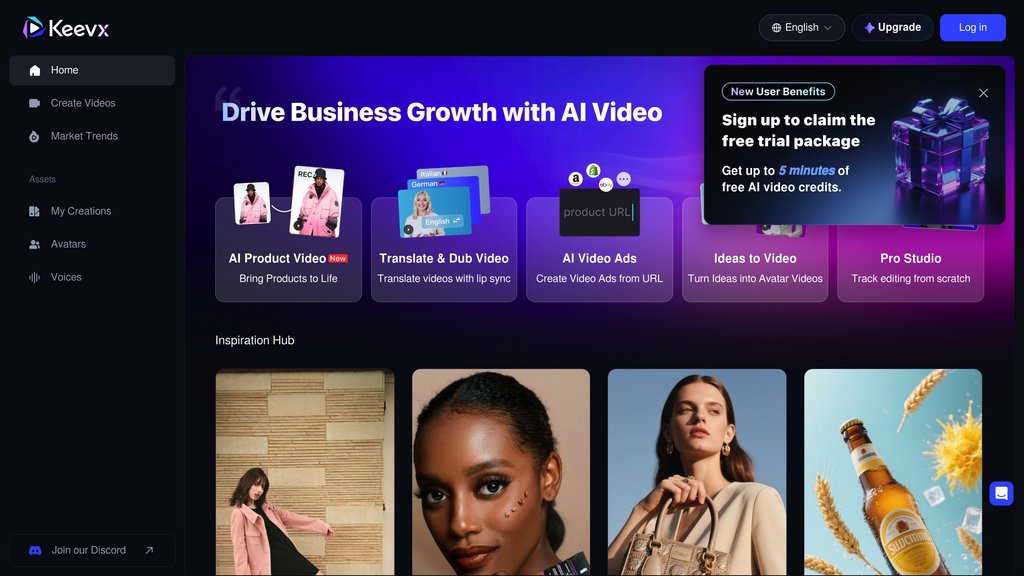Click the Market Trends flame icon
The image size is (1024, 576).
click(35, 137)
